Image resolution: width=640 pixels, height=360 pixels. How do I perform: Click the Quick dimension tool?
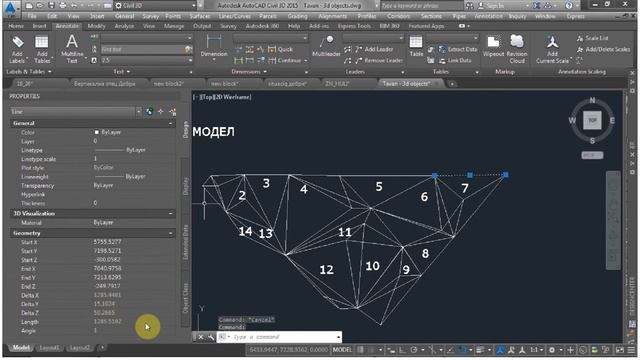(281, 49)
